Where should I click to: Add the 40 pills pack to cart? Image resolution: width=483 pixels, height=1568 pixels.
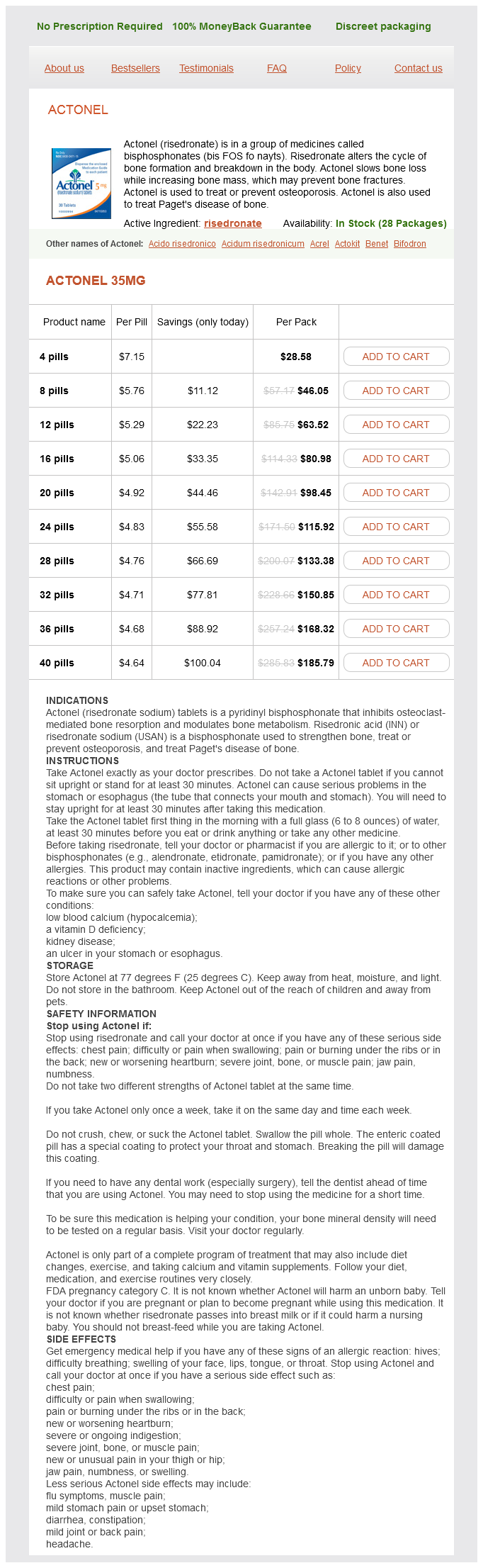click(396, 663)
